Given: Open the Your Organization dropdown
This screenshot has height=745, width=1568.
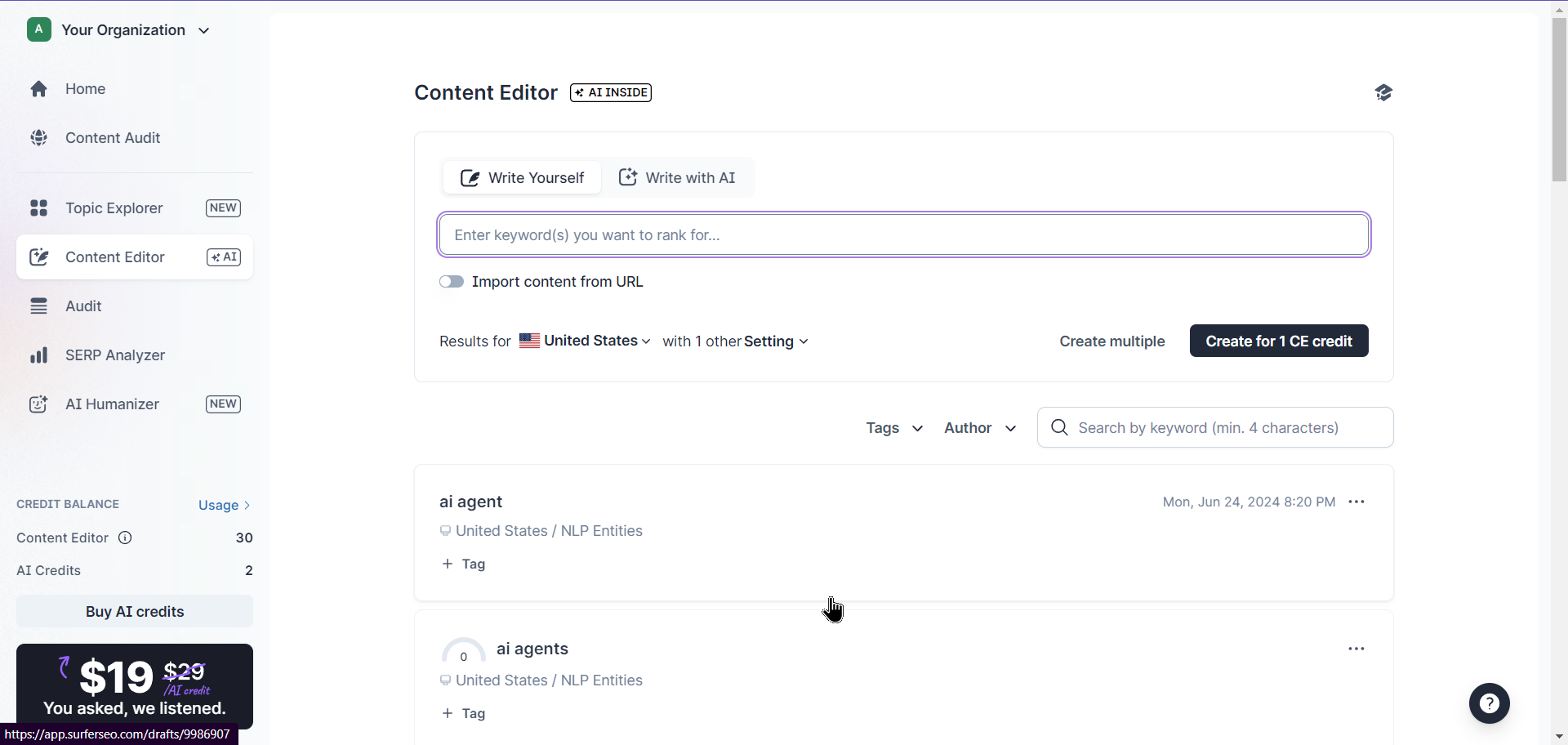Looking at the screenshot, I should (x=120, y=30).
